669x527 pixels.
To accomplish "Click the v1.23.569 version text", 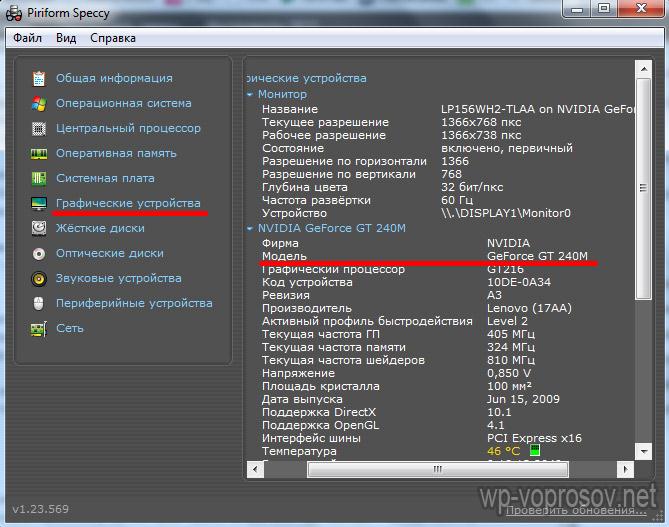I will [41, 509].
